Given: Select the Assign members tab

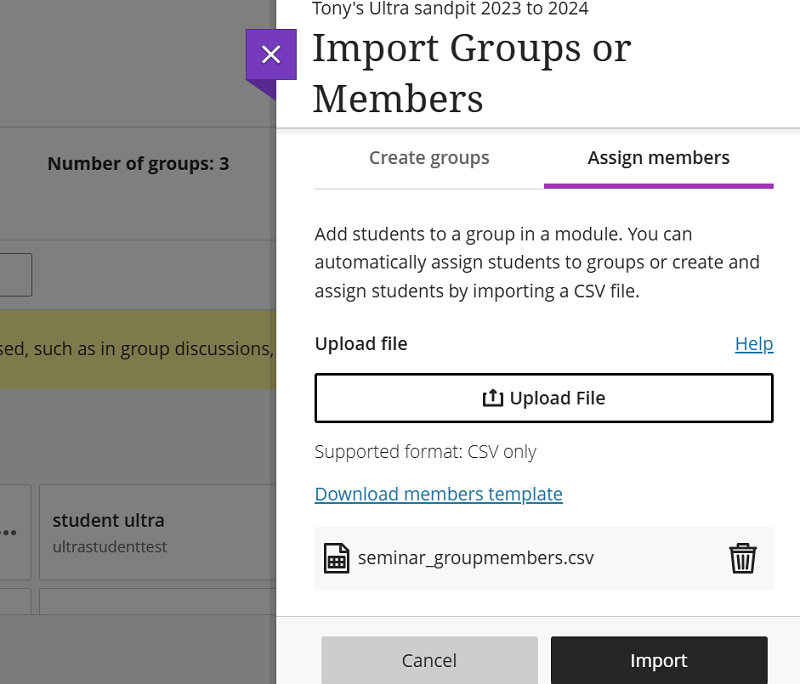Looking at the screenshot, I should click(658, 157).
